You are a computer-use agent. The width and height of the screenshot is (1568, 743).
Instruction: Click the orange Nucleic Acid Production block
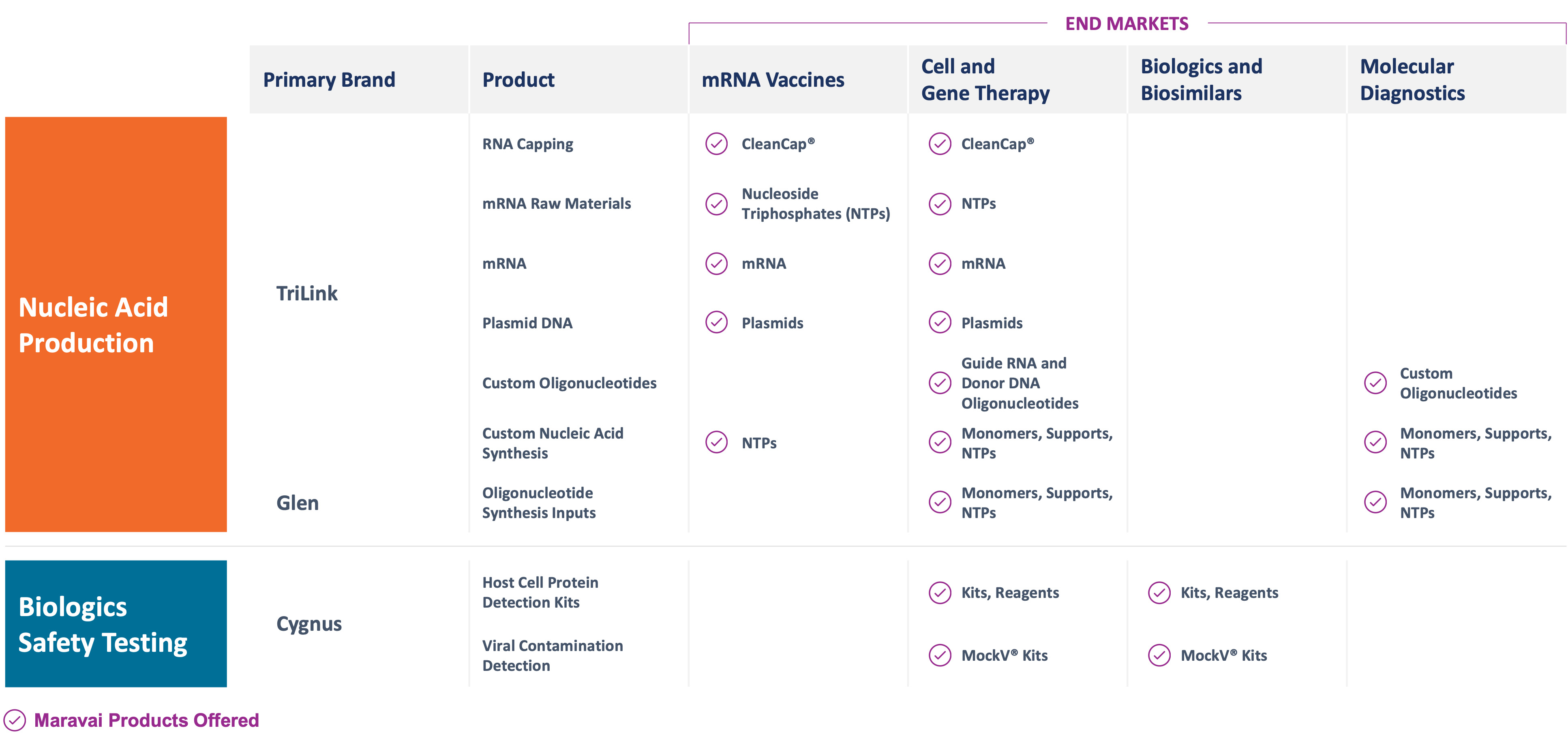tap(116, 324)
